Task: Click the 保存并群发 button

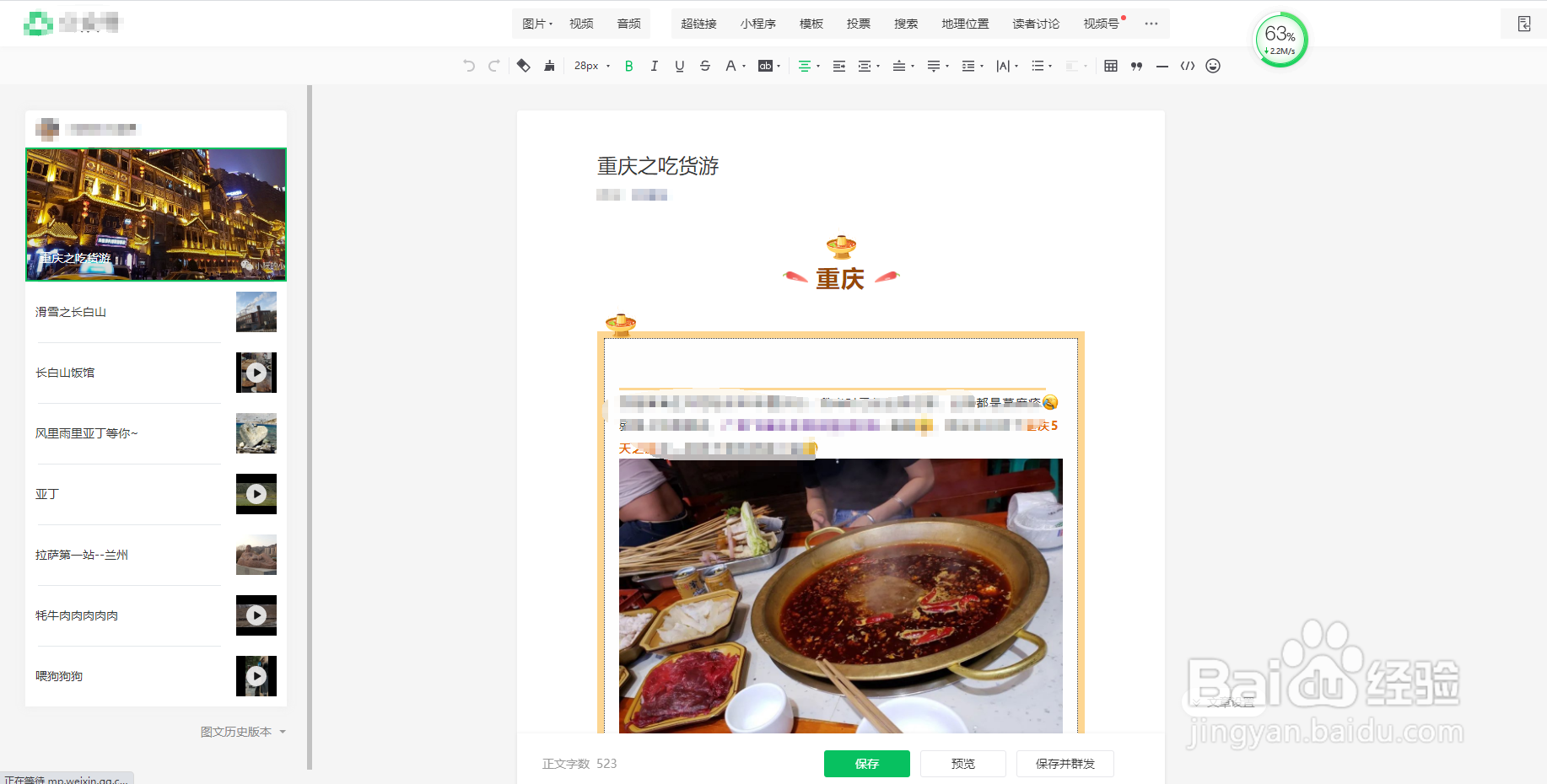Action: [1065, 764]
